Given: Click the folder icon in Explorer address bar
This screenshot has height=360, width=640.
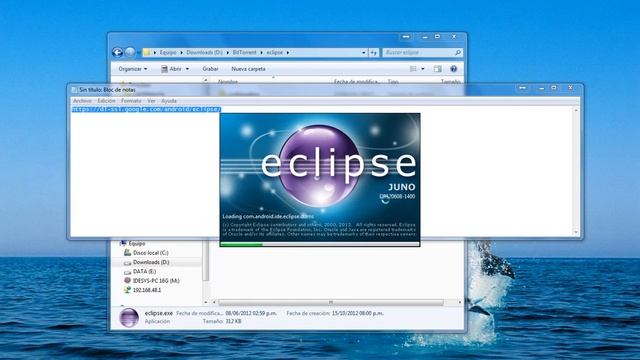Looking at the screenshot, I should 147,52.
